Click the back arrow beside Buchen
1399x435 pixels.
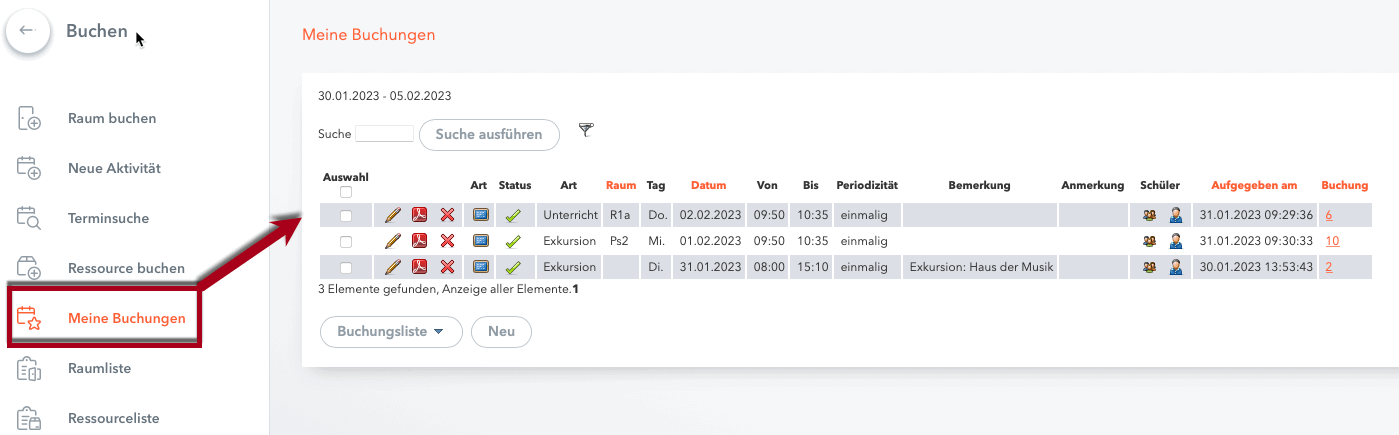(27, 32)
